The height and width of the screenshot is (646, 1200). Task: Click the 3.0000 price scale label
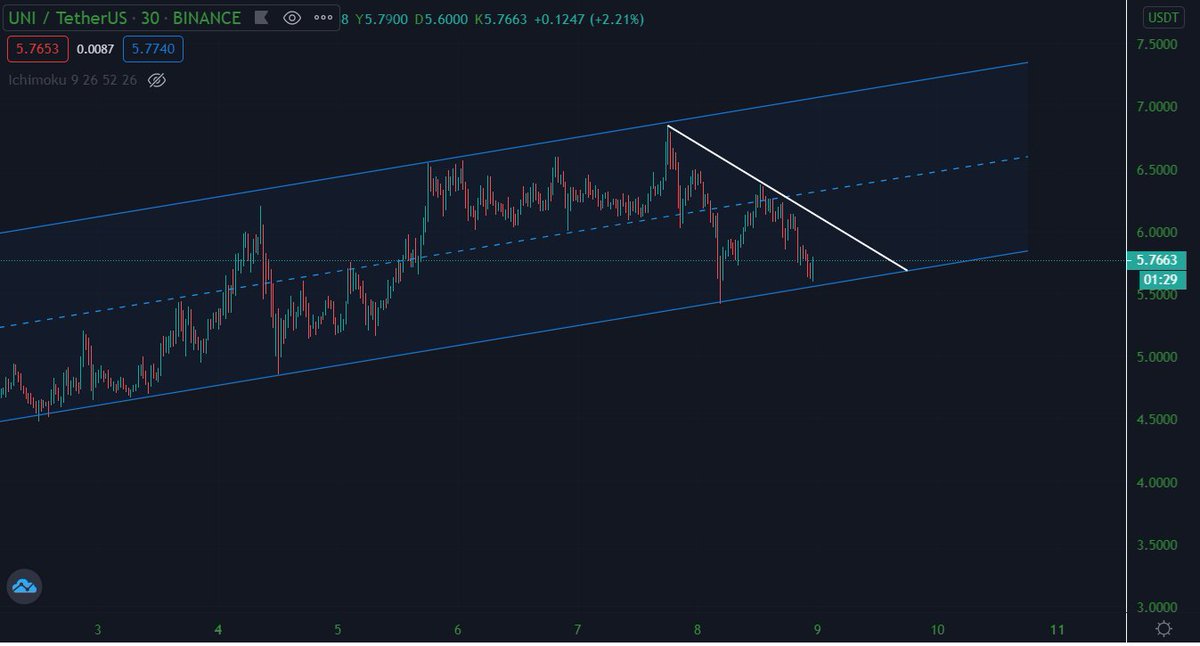click(1157, 607)
